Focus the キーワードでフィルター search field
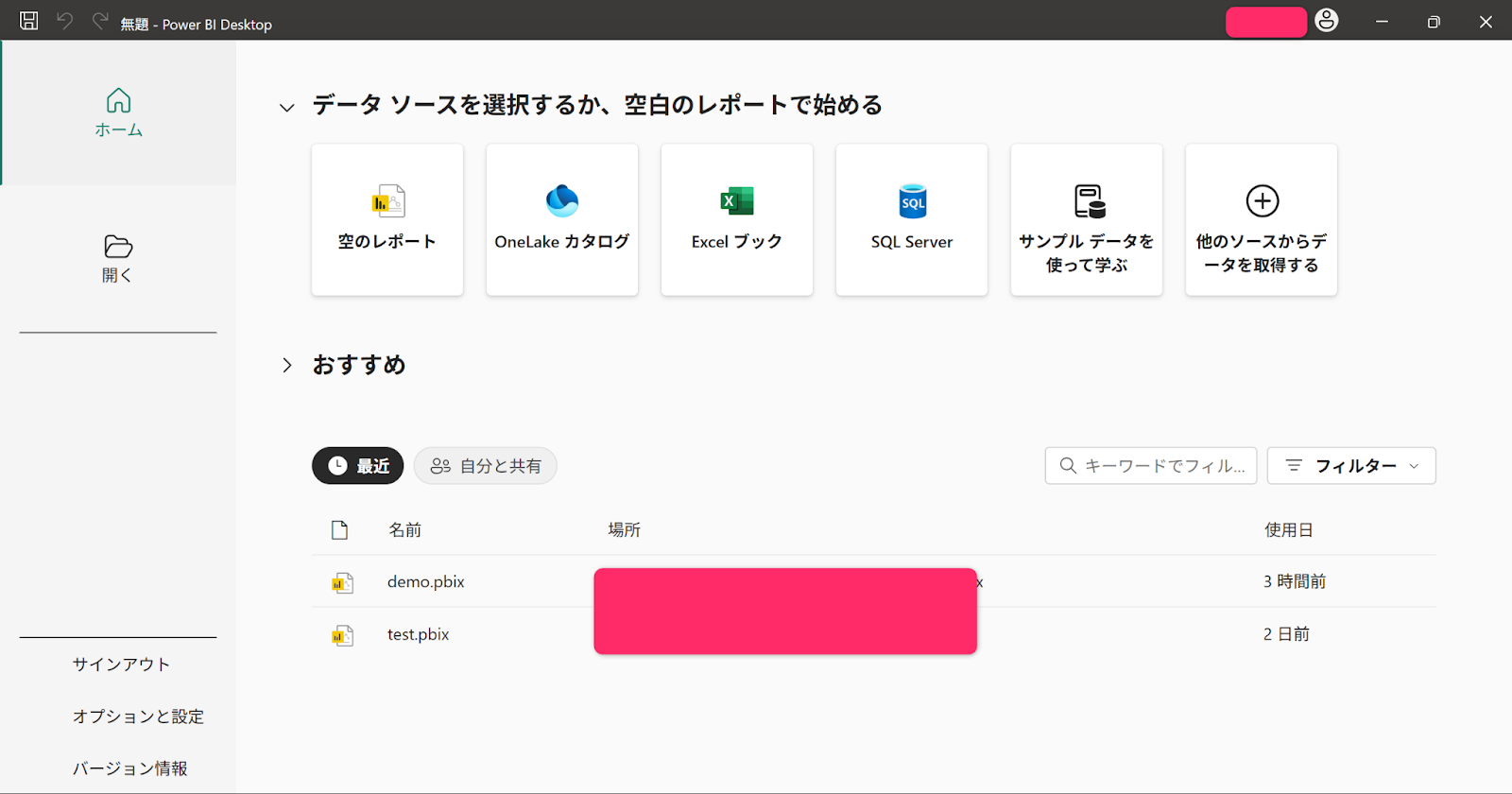The image size is (1512, 794). 1151,466
